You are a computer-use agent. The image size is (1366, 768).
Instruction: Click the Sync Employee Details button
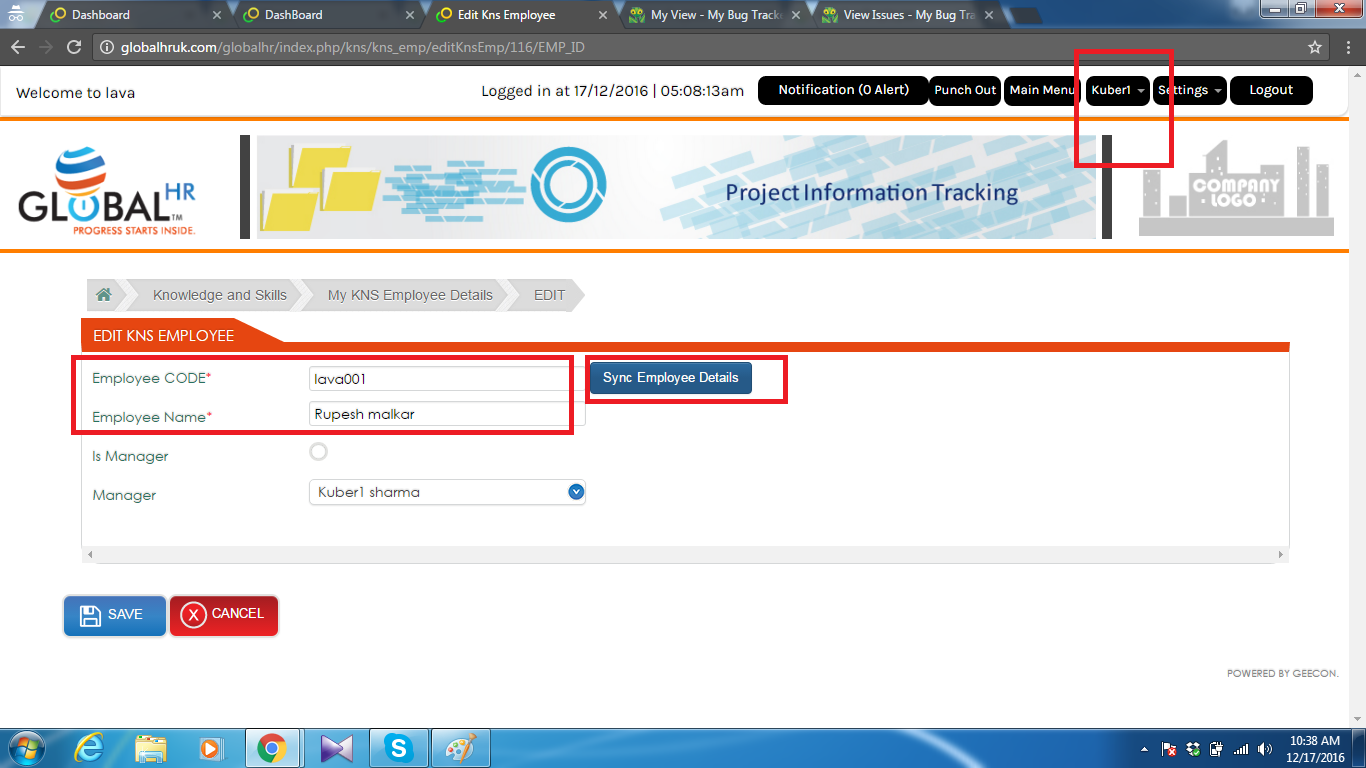click(x=670, y=378)
